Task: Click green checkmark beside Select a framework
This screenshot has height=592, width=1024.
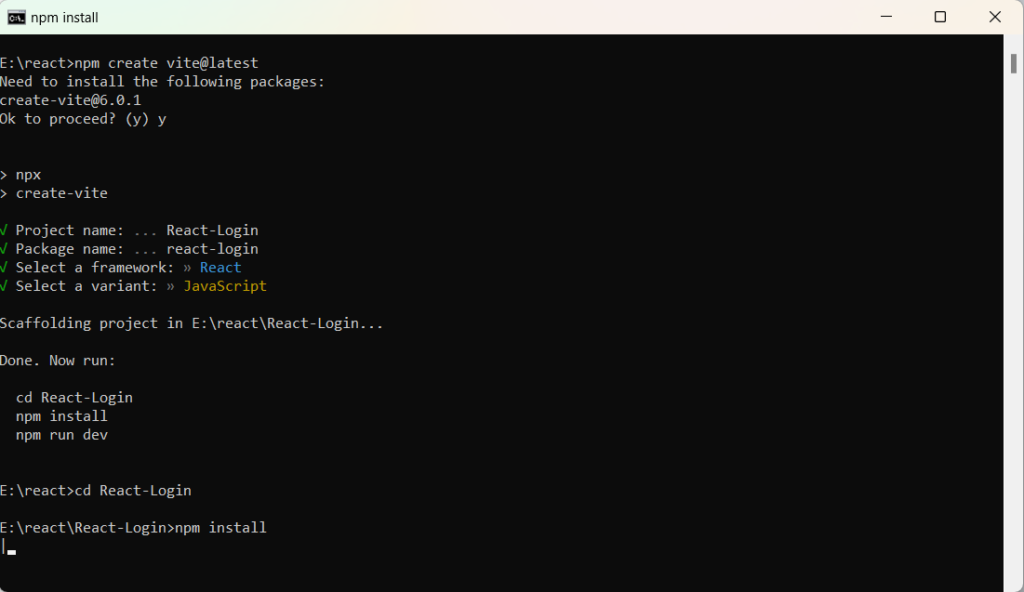Action: 4,267
